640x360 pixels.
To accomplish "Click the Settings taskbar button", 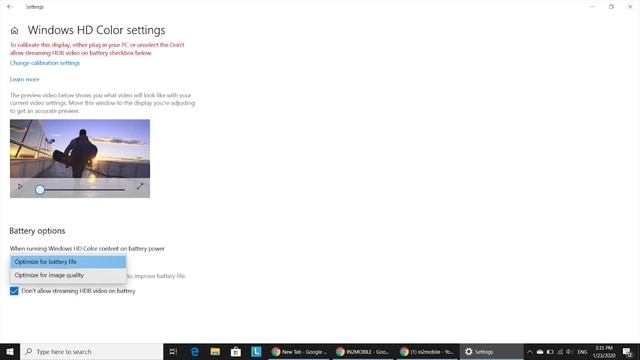I will [x=492, y=351].
